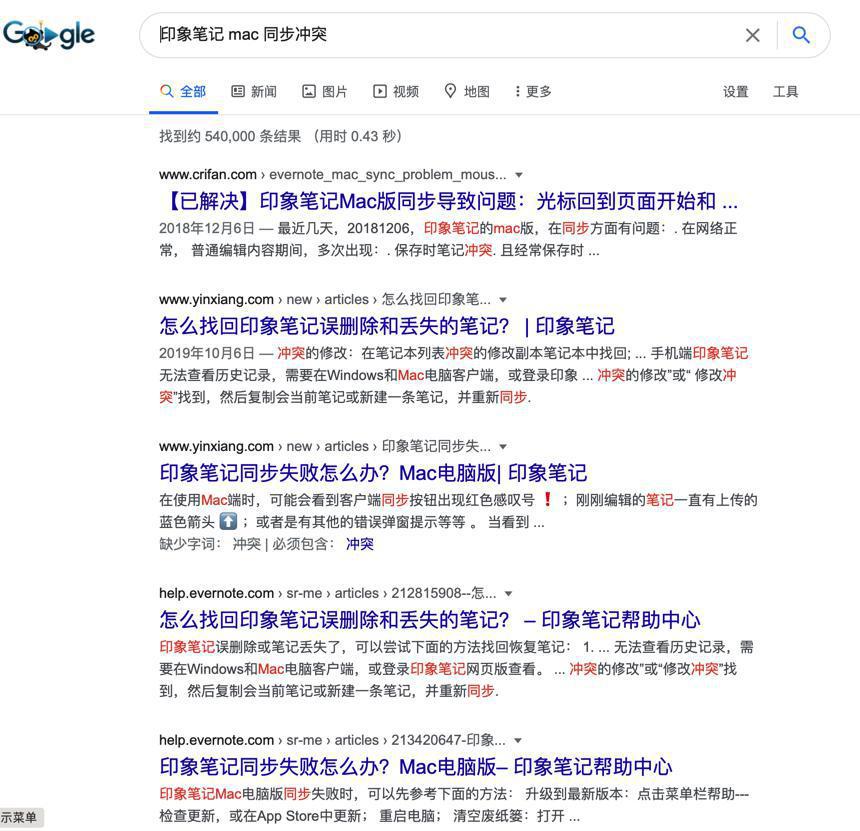This screenshot has width=860, height=831.
Task: Click the map pin icon beside 地图
Action: 450,91
